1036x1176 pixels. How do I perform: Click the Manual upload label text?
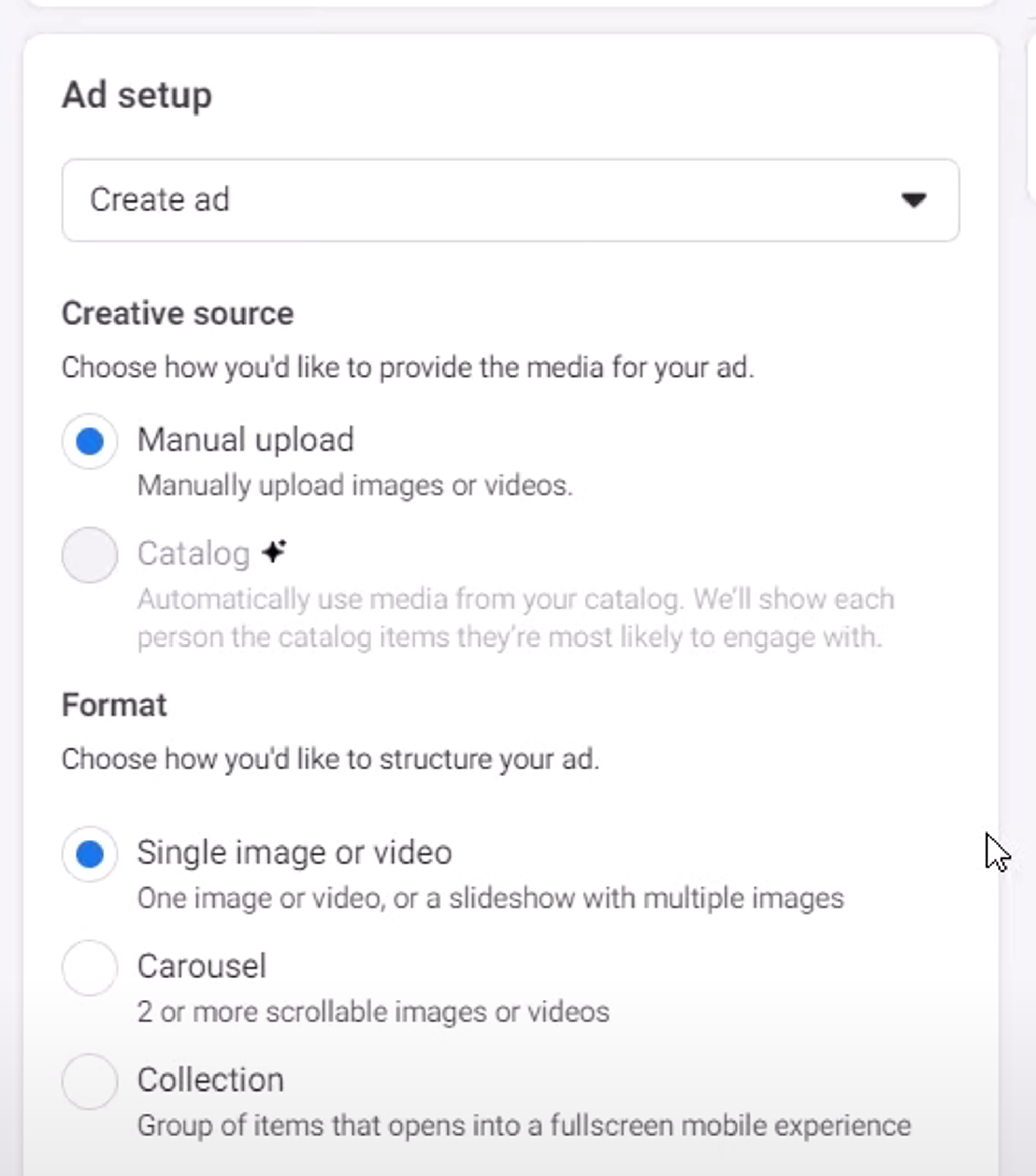click(x=246, y=440)
